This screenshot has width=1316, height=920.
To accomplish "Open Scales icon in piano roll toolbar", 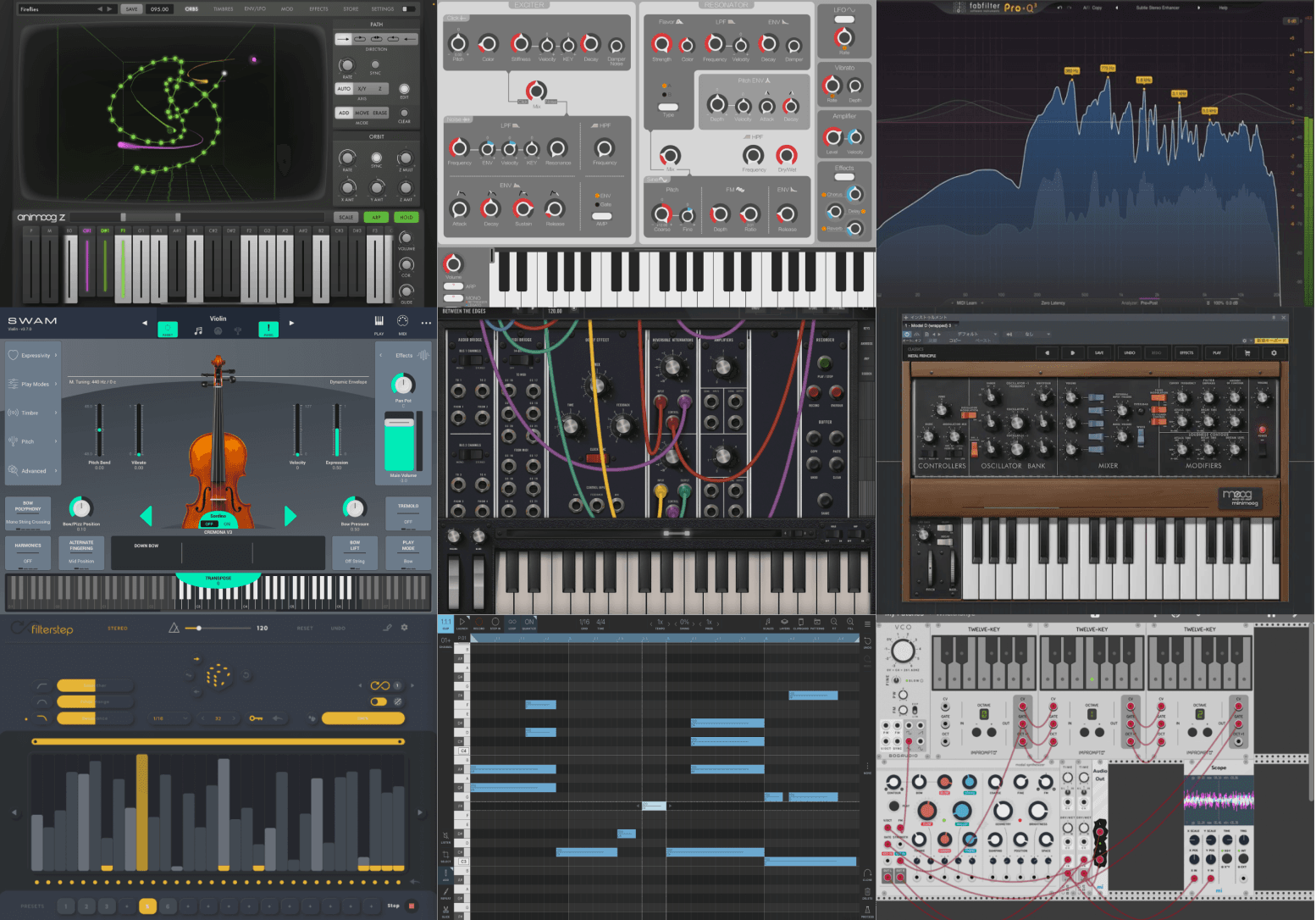I will click(x=768, y=623).
